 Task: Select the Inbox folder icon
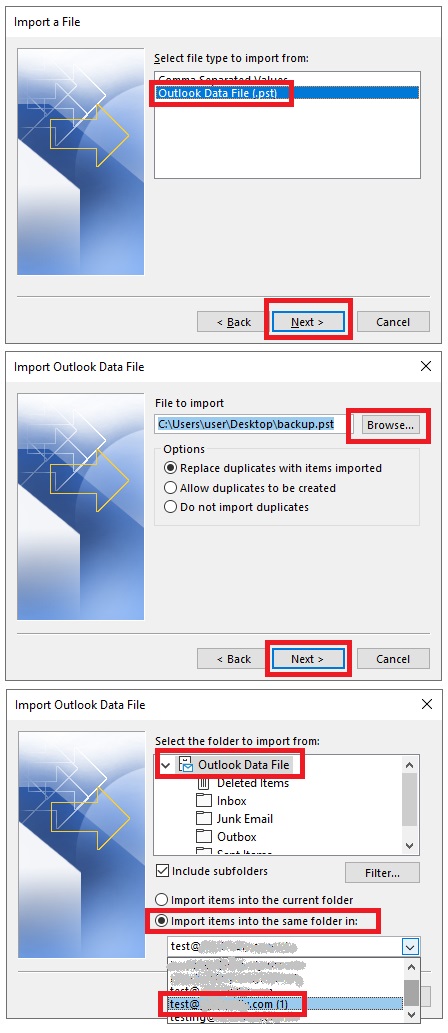pyautogui.click(x=204, y=801)
